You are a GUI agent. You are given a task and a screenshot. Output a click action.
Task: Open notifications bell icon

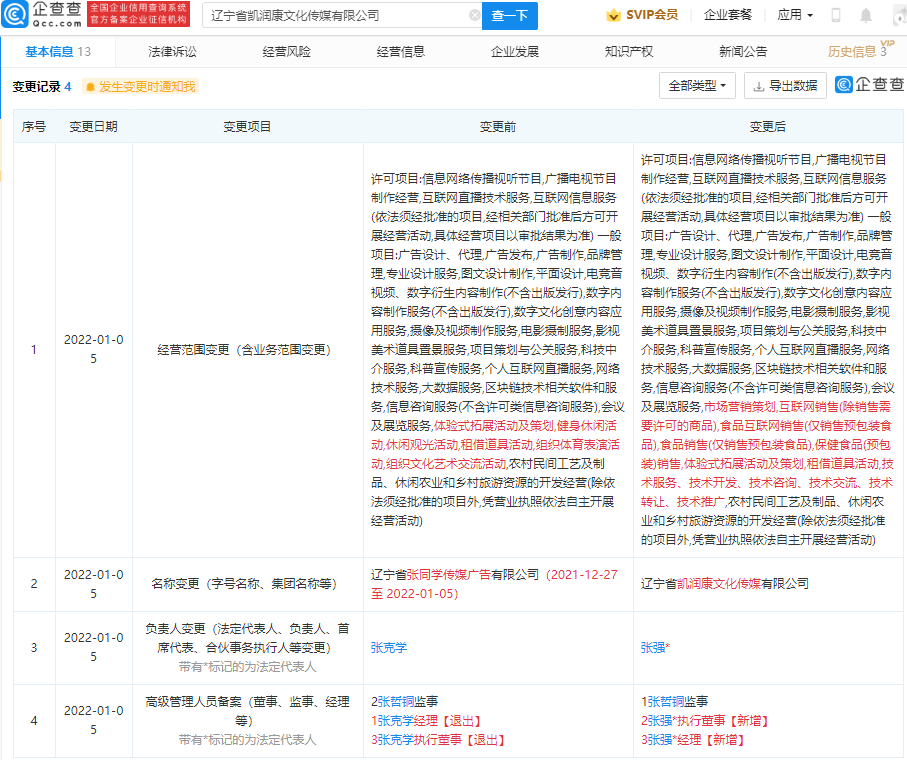[x=865, y=16]
